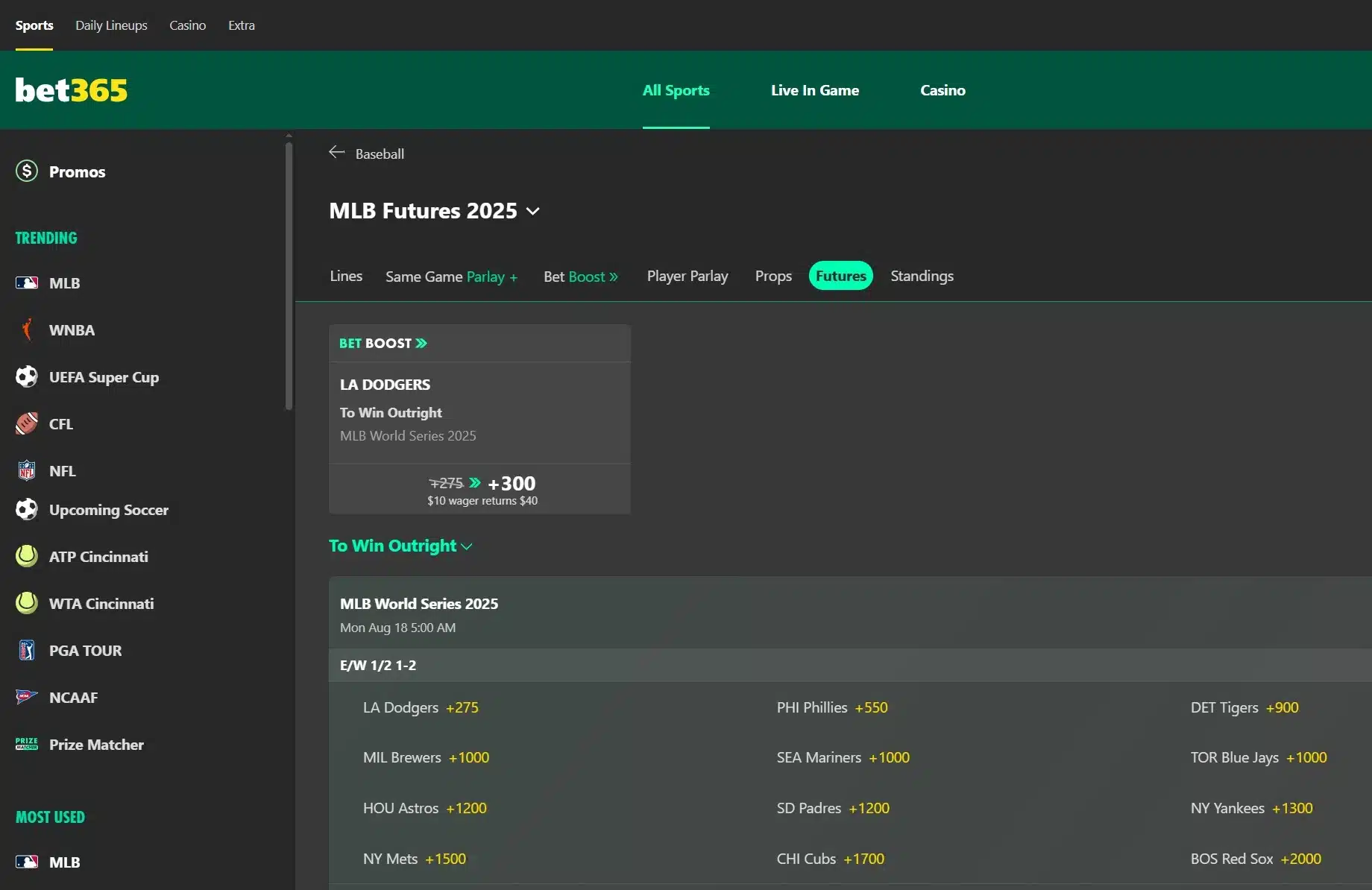
Task: Open the Sports tab in top bar
Action: (34, 25)
